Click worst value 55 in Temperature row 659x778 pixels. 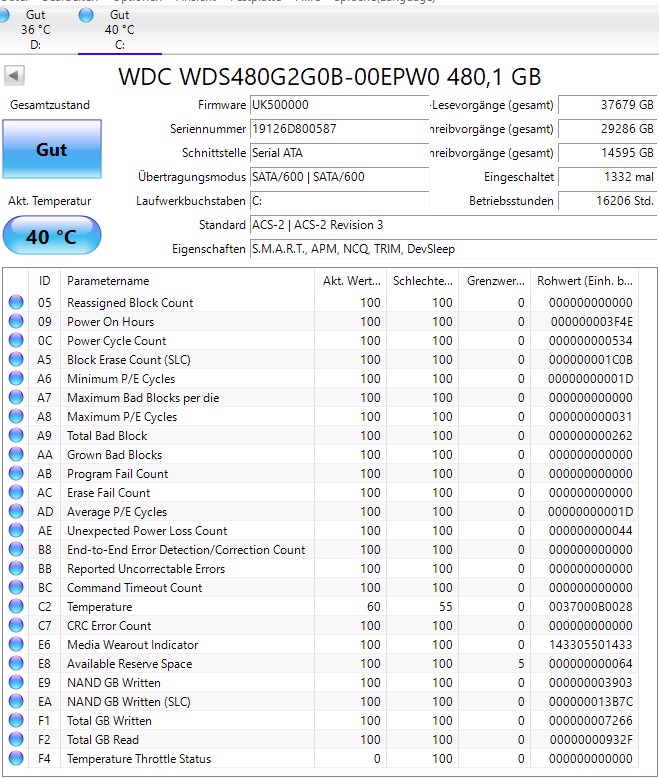click(x=445, y=606)
